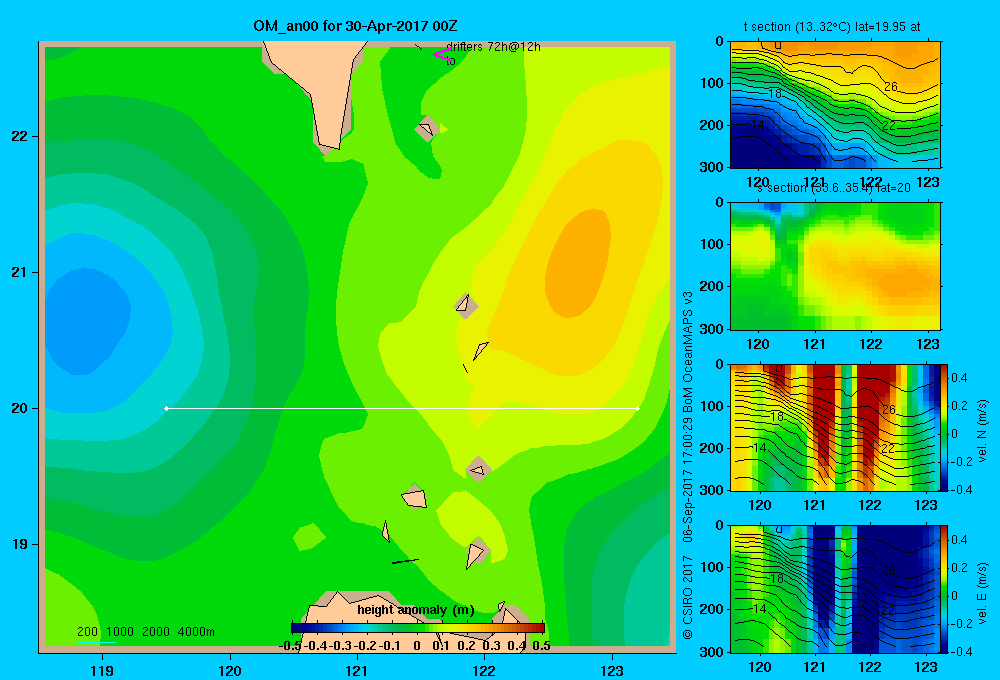Click the 'vel. E (m/s)' axis label
Screen dimensions: 1000x680
pos(982,593)
